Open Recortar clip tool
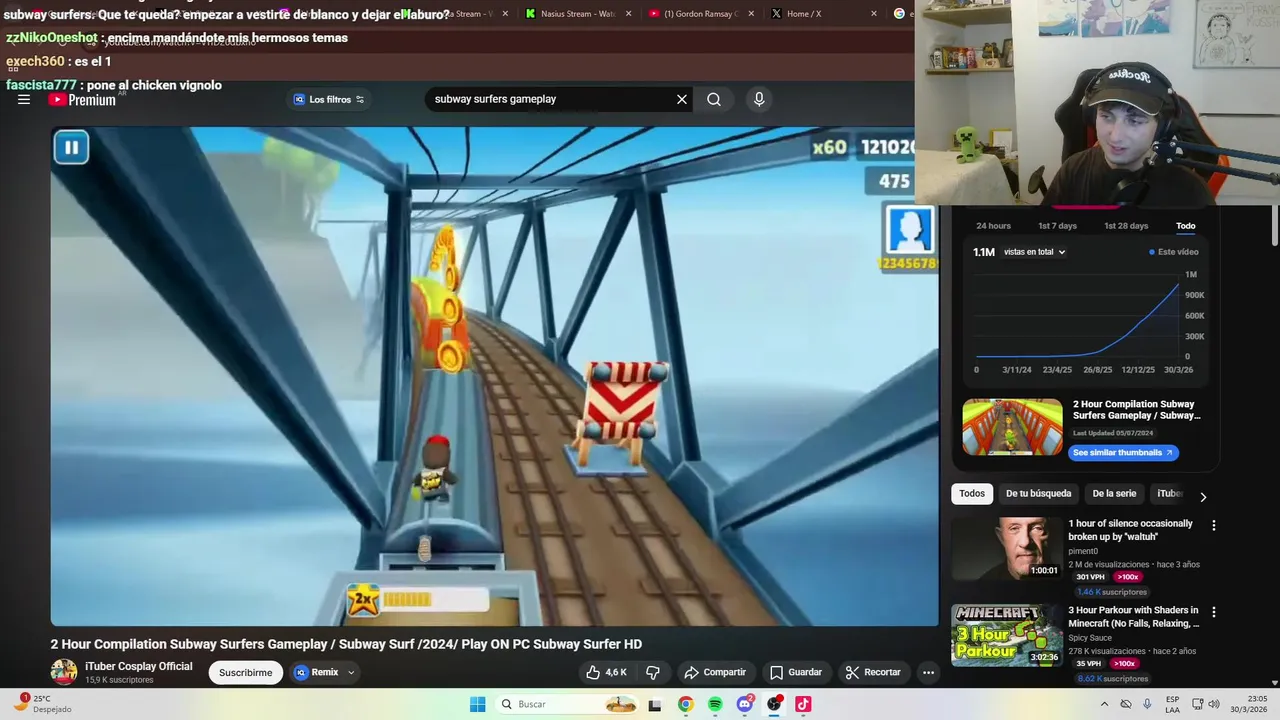 (873, 672)
